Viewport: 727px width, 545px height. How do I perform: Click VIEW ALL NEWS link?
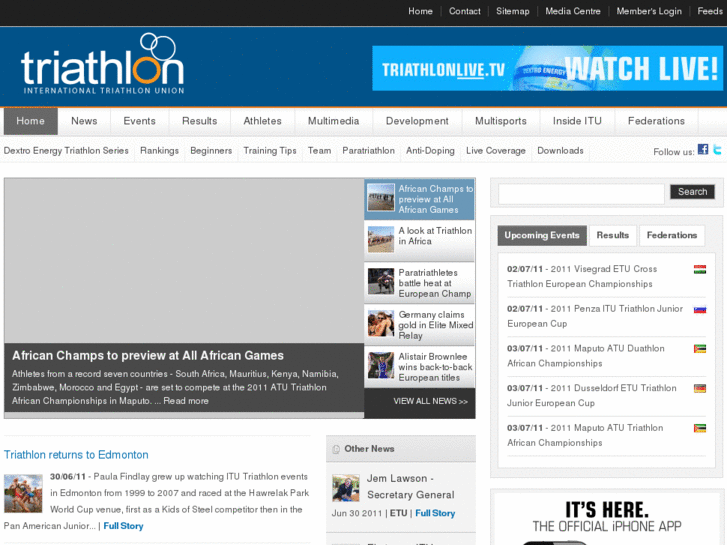(x=431, y=401)
